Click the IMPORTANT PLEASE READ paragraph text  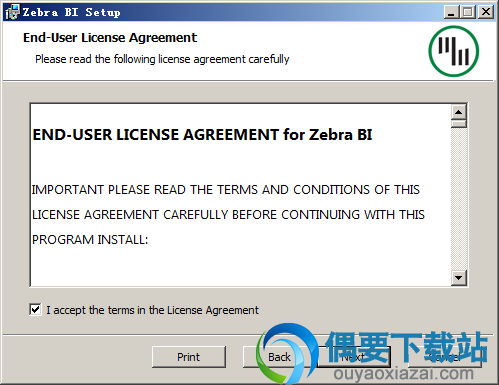coord(228,214)
